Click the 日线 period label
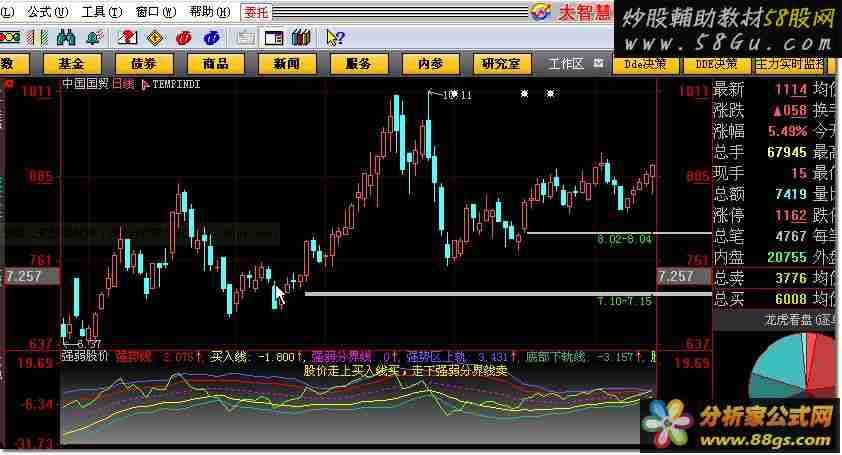 pyautogui.click(x=123, y=84)
